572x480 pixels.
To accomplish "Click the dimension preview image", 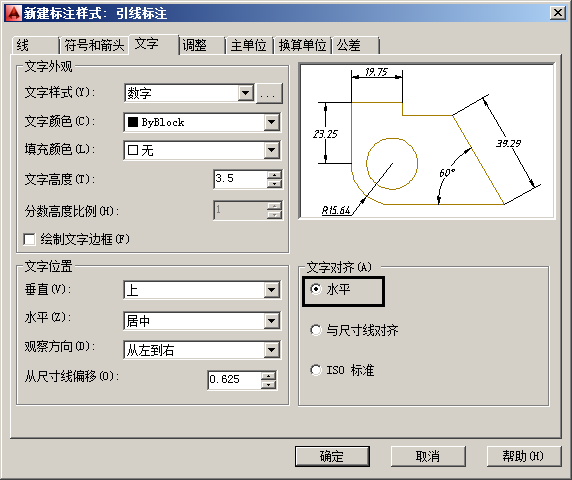I will point(426,141).
